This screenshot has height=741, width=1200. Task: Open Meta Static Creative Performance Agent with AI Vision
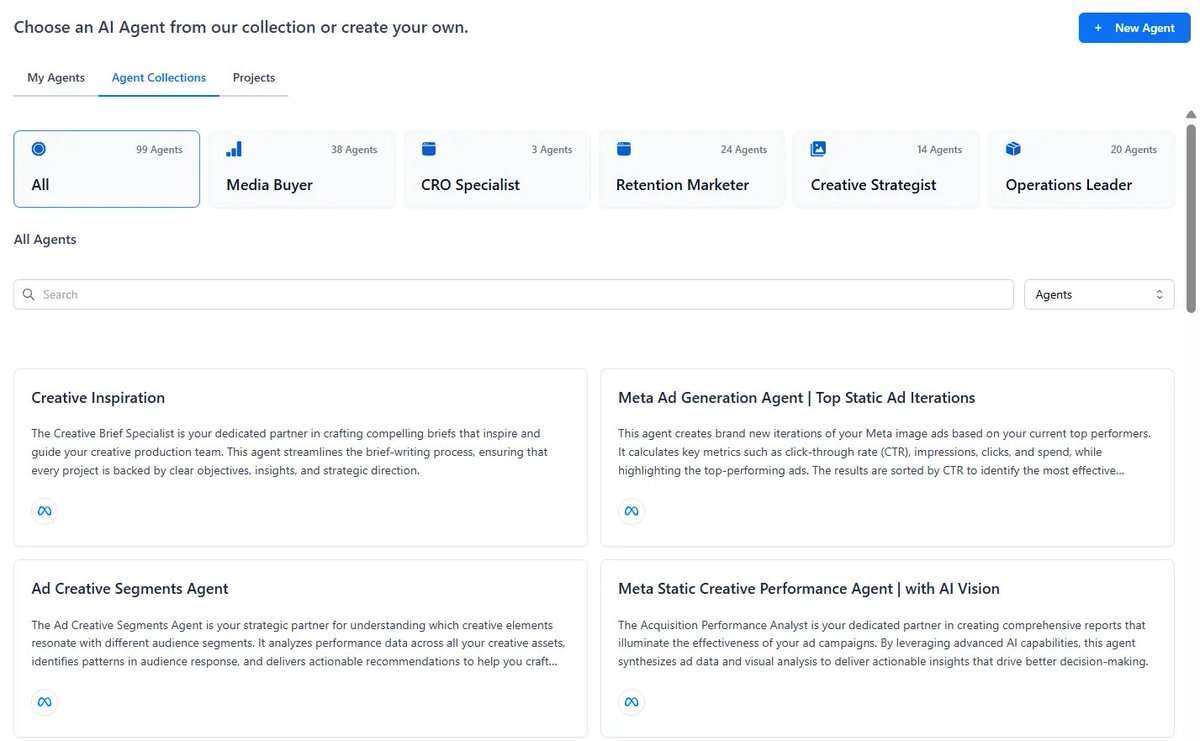tap(809, 589)
